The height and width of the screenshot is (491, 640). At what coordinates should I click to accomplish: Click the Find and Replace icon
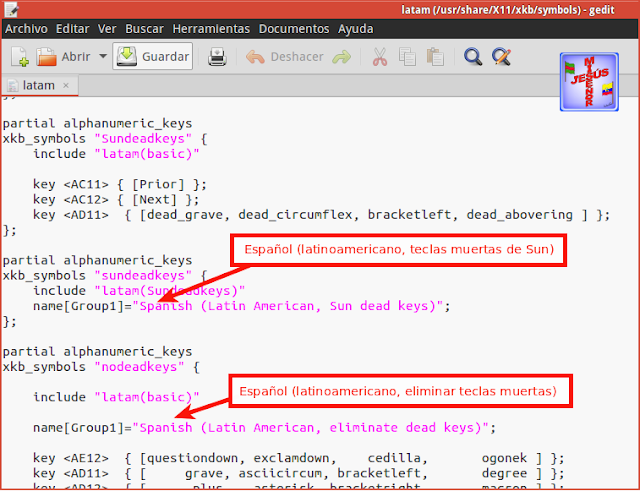pos(501,57)
